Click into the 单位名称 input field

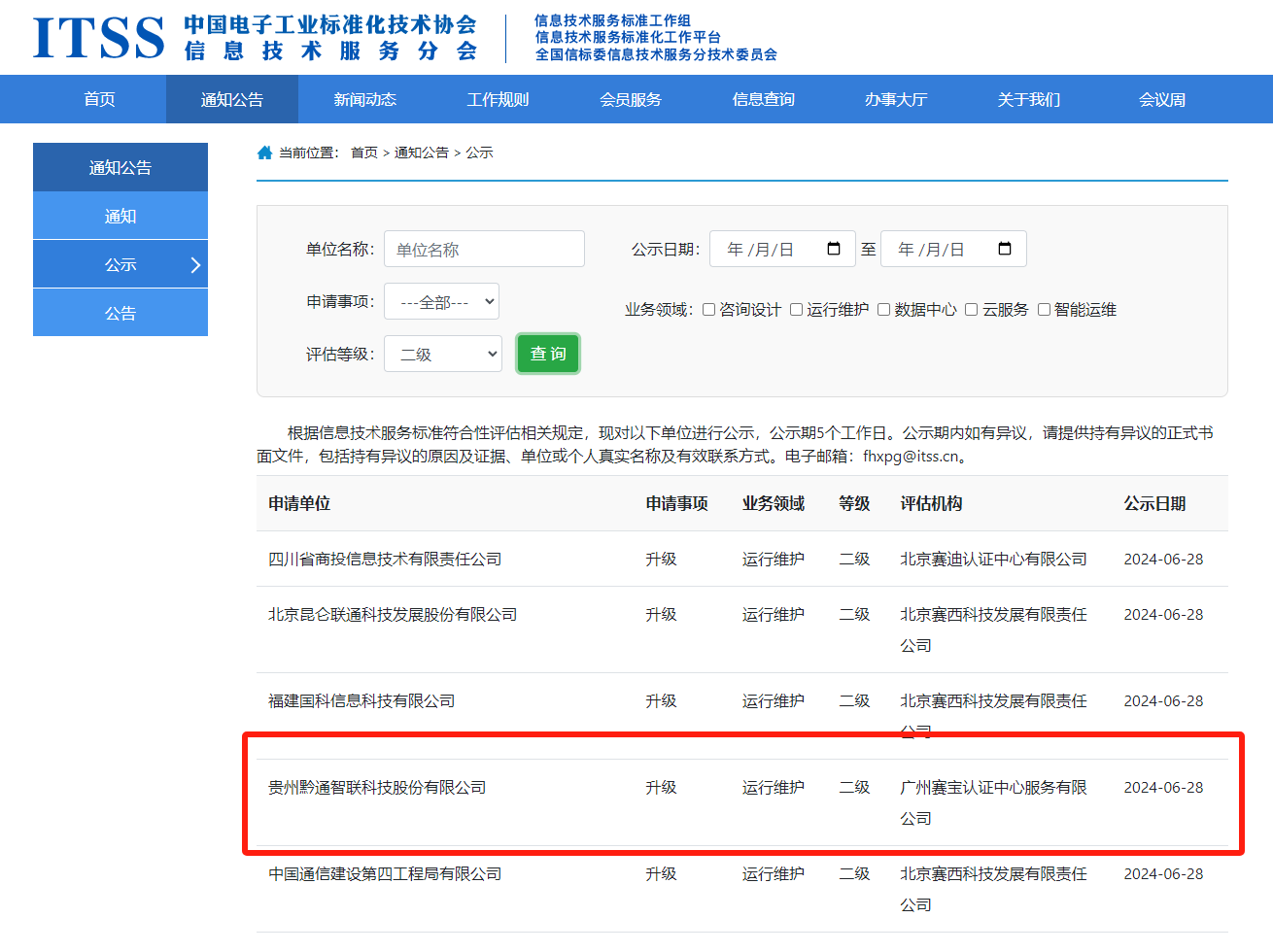[x=484, y=249]
